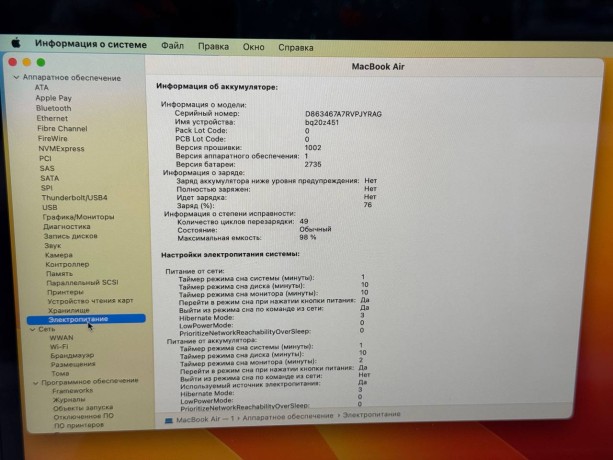This screenshot has width=613, height=460.
Task: Open the Apple menu
Action: [16, 44]
